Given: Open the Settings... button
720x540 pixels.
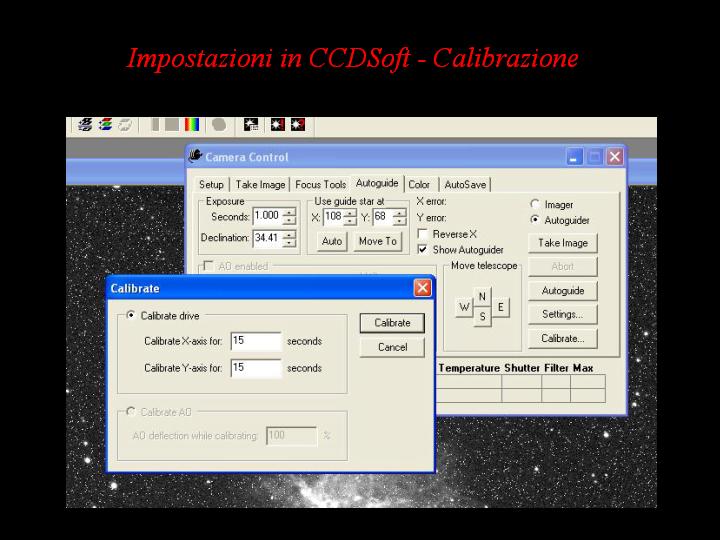Looking at the screenshot, I should 563,315.
